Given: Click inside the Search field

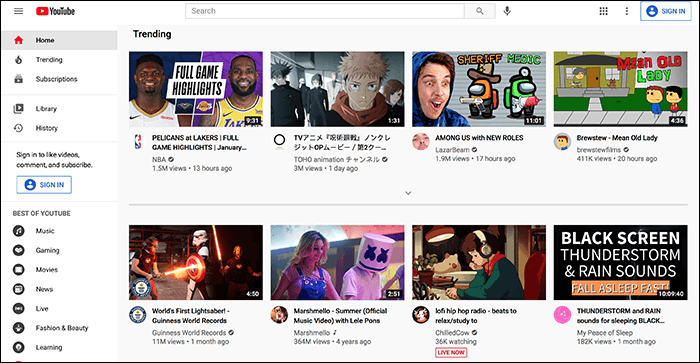Looking at the screenshot, I should click(x=325, y=11).
